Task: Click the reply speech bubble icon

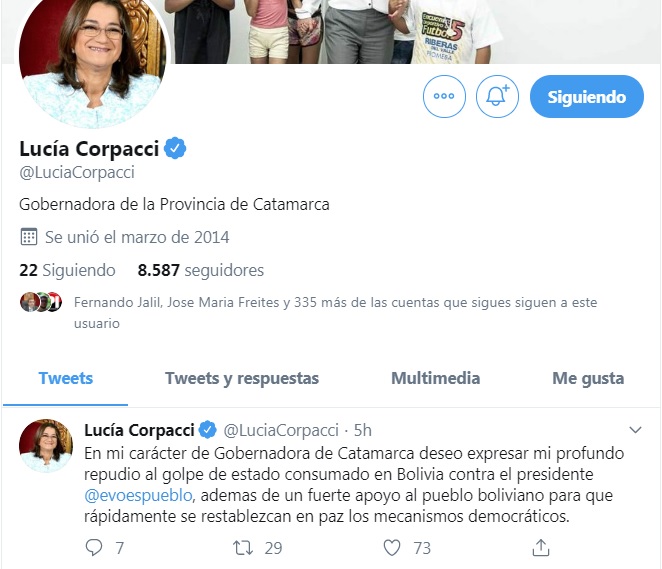Action: 94,548
